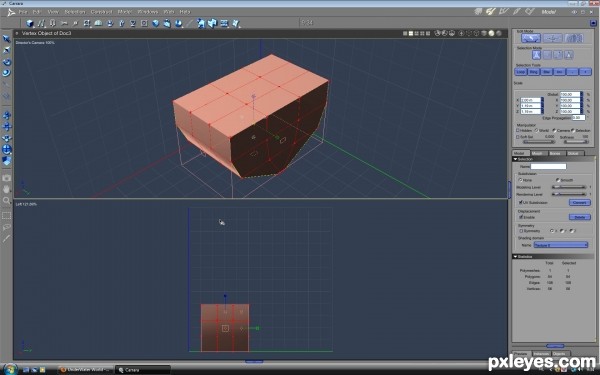Click the stepper next to X size field
The width and height of the screenshot is (600, 375).
(542, 100)
